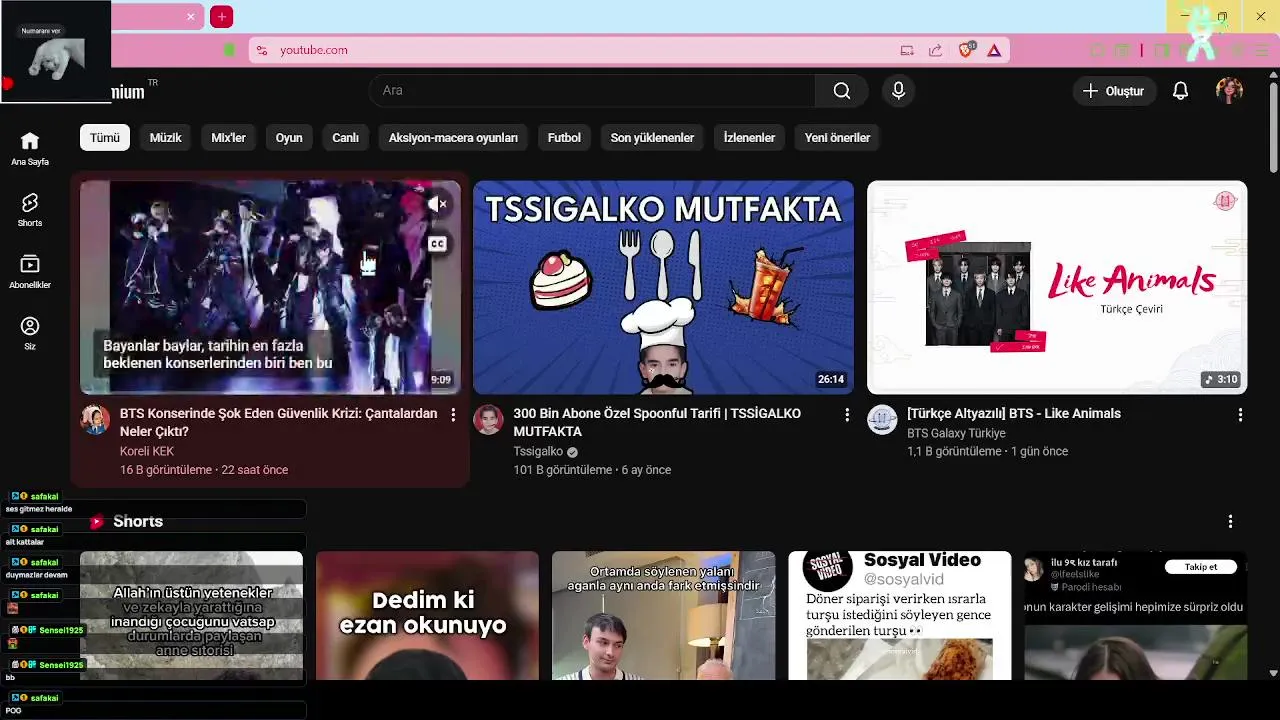Click scrollbar down arrow
This screenshot has height=720, width=1280.
(x=1273, y=673)
